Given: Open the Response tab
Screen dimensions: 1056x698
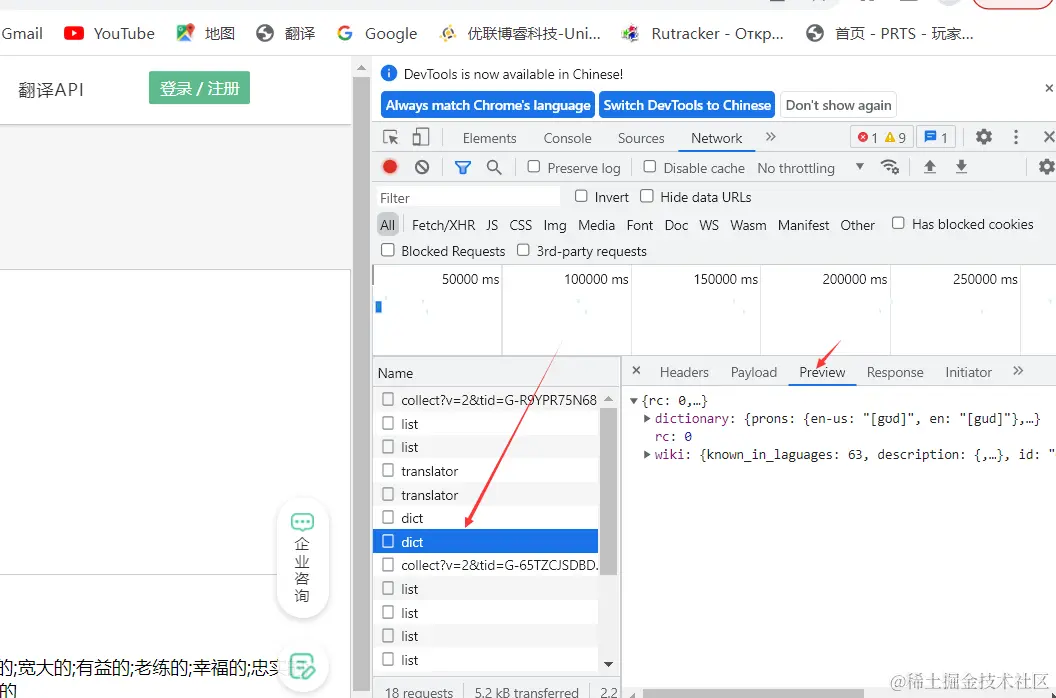Looking at the screenshot, I should click(x=895, y=372).
